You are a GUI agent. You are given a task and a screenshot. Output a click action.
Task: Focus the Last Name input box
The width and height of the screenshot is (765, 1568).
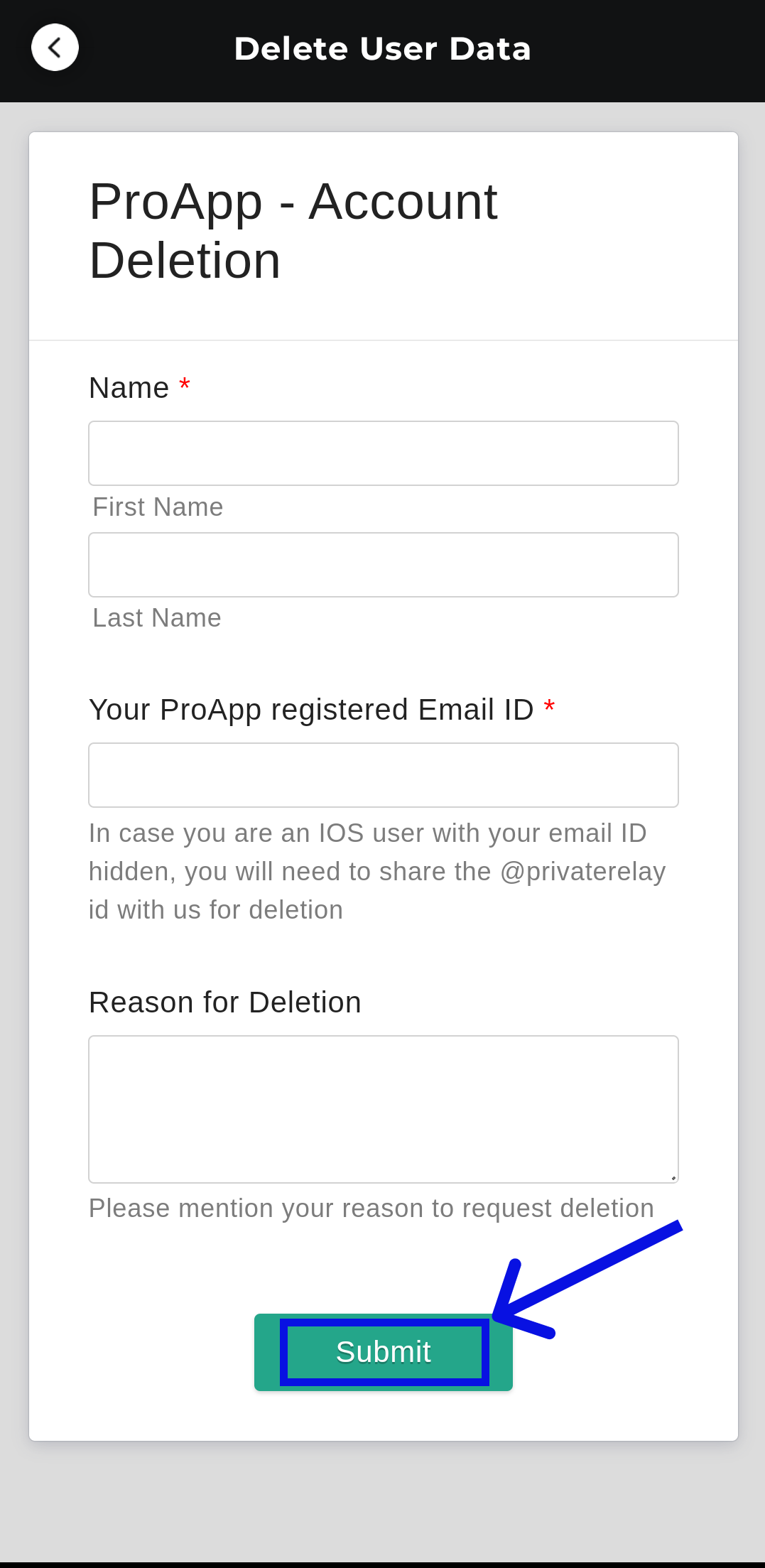click(x=383, y=565)
